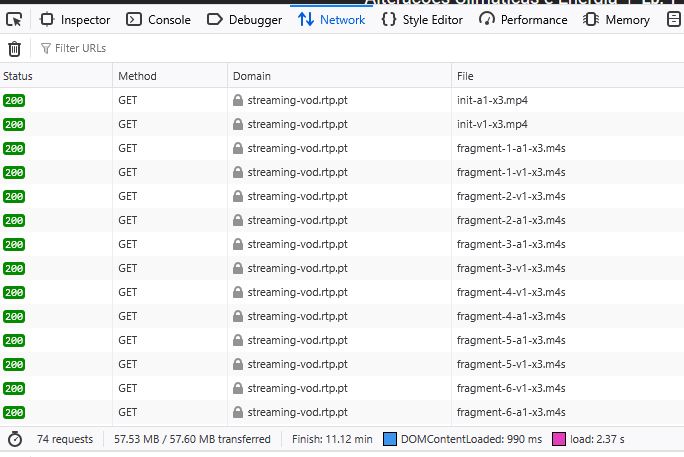Image resolution: width=684 pixels, height=457 pixels.
Task: Open the Inspector tab
Action: tap(75, 19)
